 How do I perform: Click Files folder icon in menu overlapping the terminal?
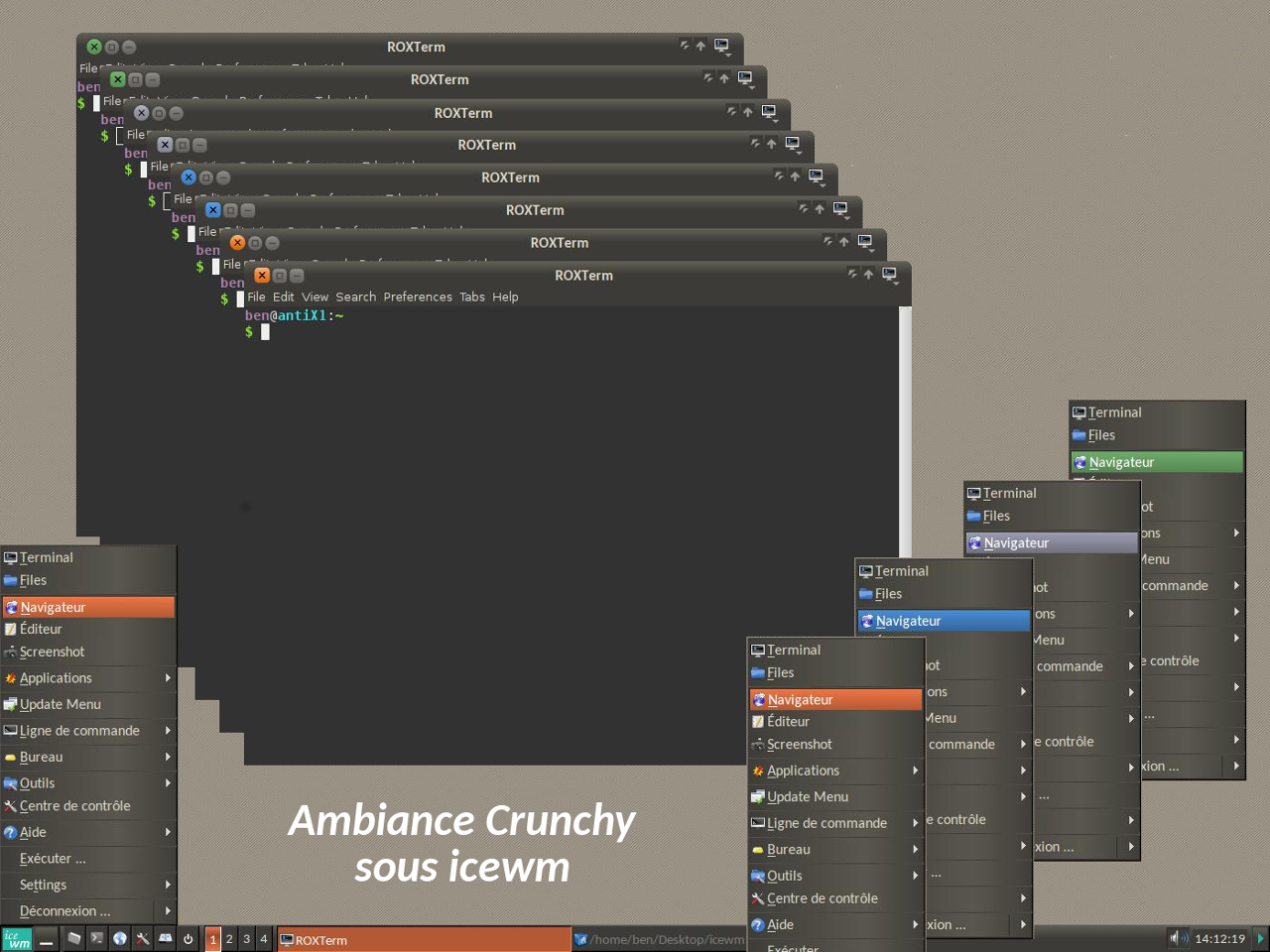[x=11, y=581]
